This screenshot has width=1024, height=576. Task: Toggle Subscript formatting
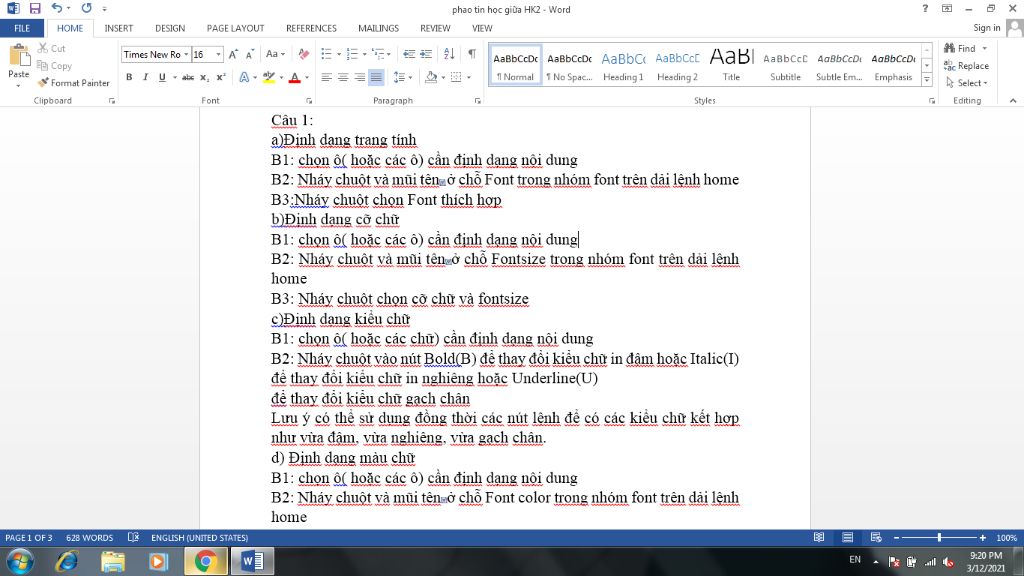click(x=204, y=77)
